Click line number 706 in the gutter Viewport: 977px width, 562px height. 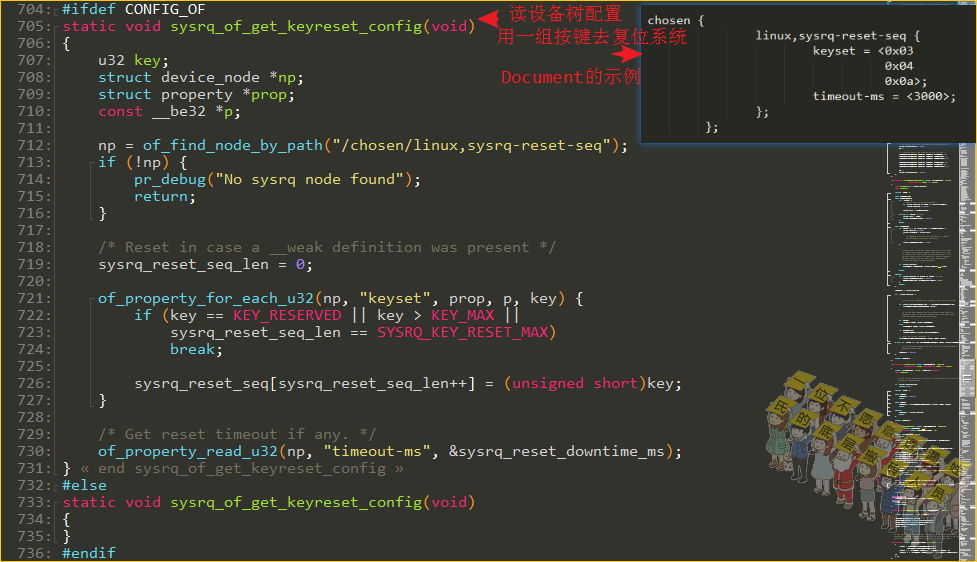(x=34, y=44)
